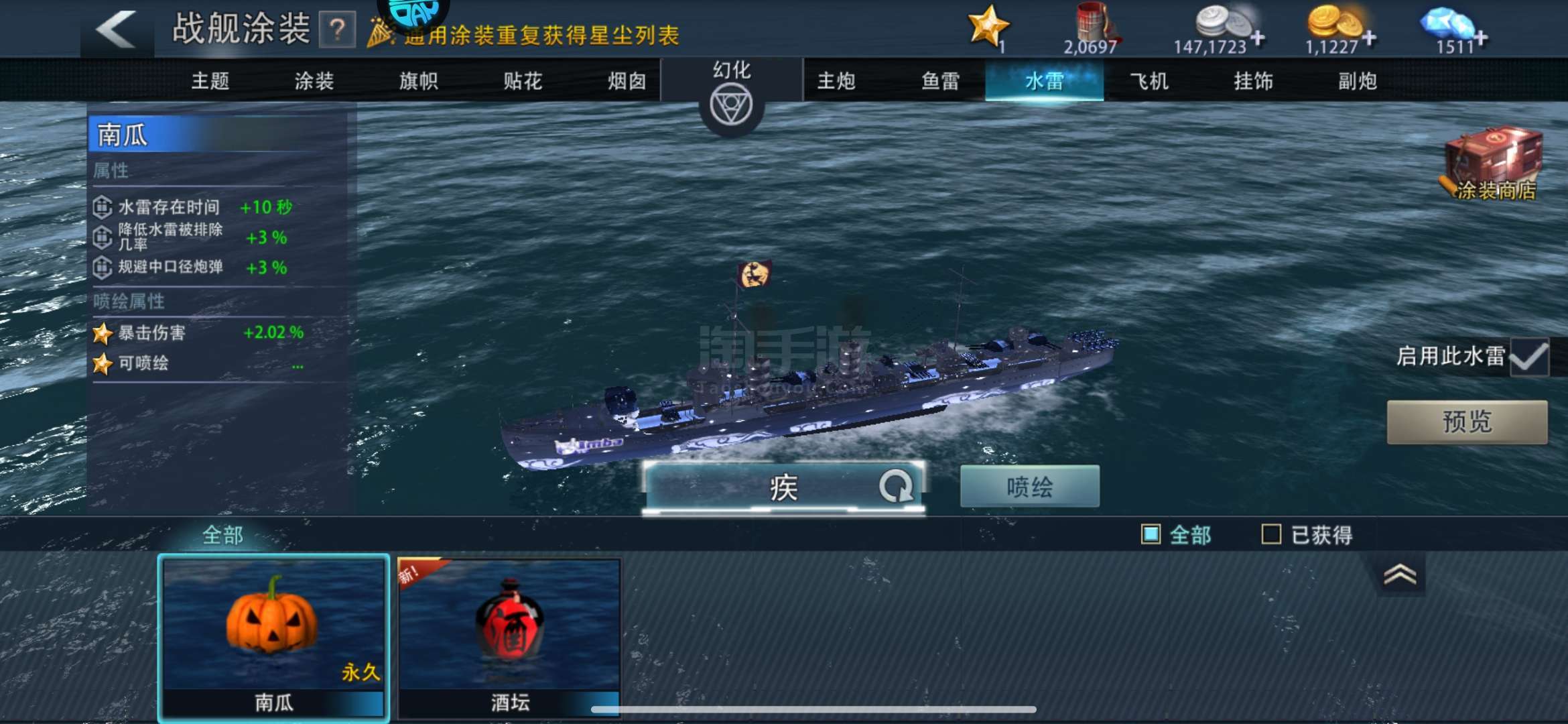Screen dimensions: 1568x724
Task: Click the 喷绘 spray paint button
Action: tap(1030, 487)
